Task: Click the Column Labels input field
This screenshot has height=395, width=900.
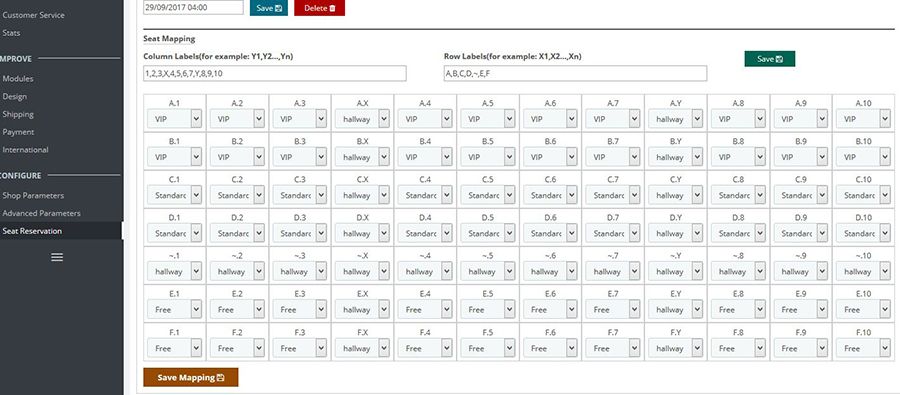Action: click(275, 73)
